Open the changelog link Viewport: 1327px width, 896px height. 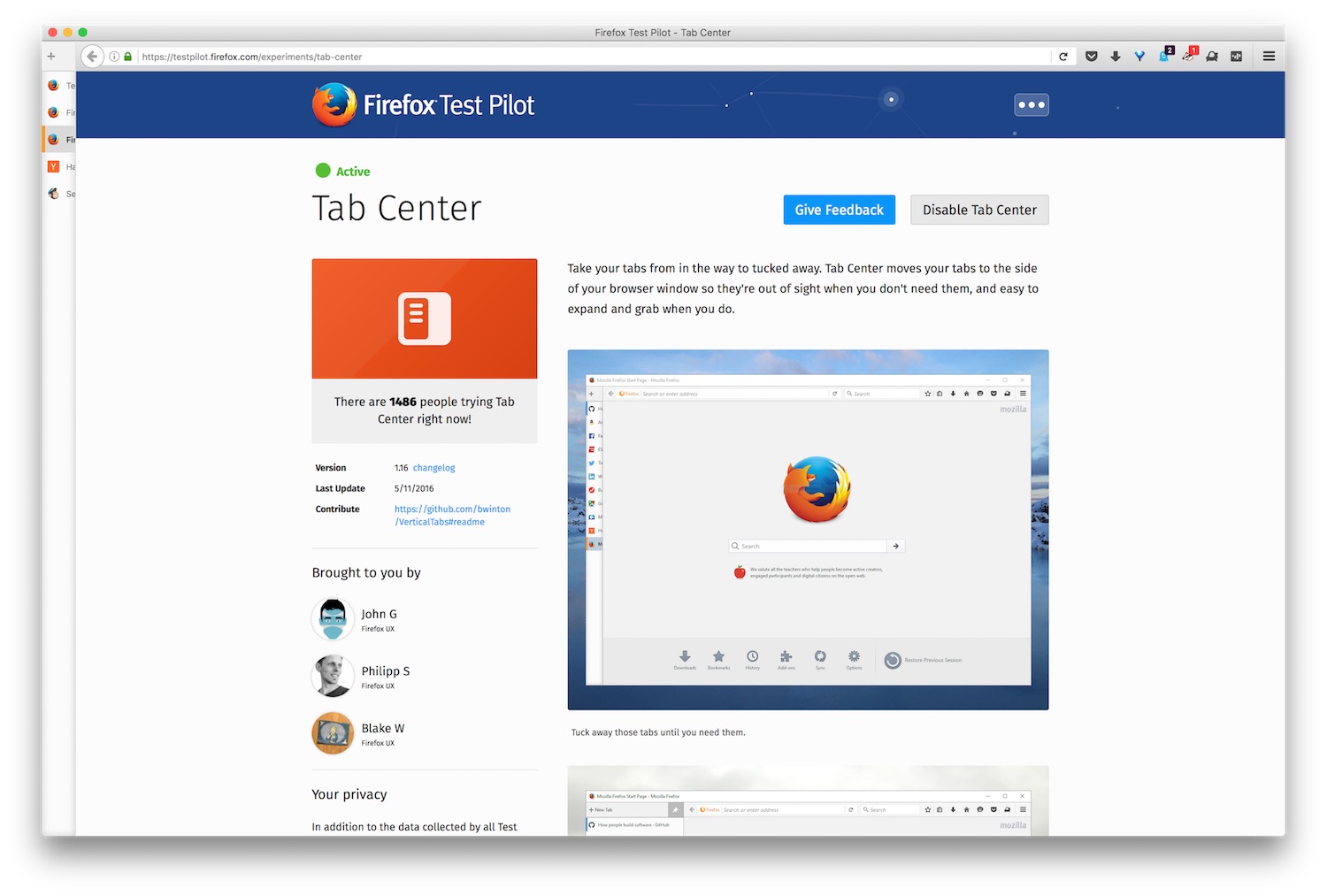pyautogui.click(x=433, y=468)
